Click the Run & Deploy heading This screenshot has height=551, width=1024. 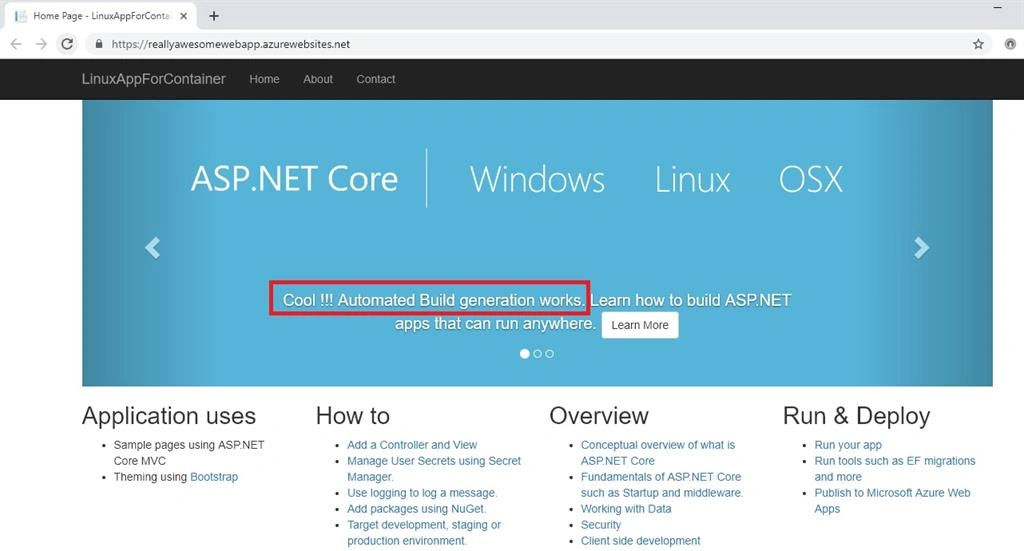(856, 416)
